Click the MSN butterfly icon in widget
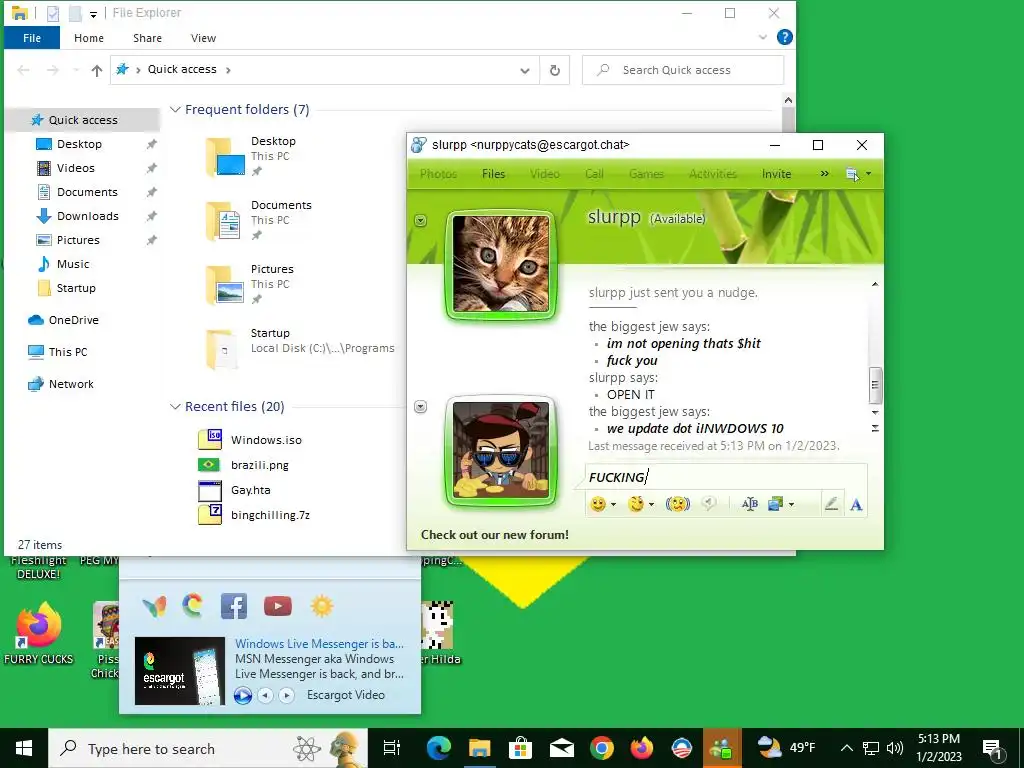Screen dimensions: 1024x768 154,606
